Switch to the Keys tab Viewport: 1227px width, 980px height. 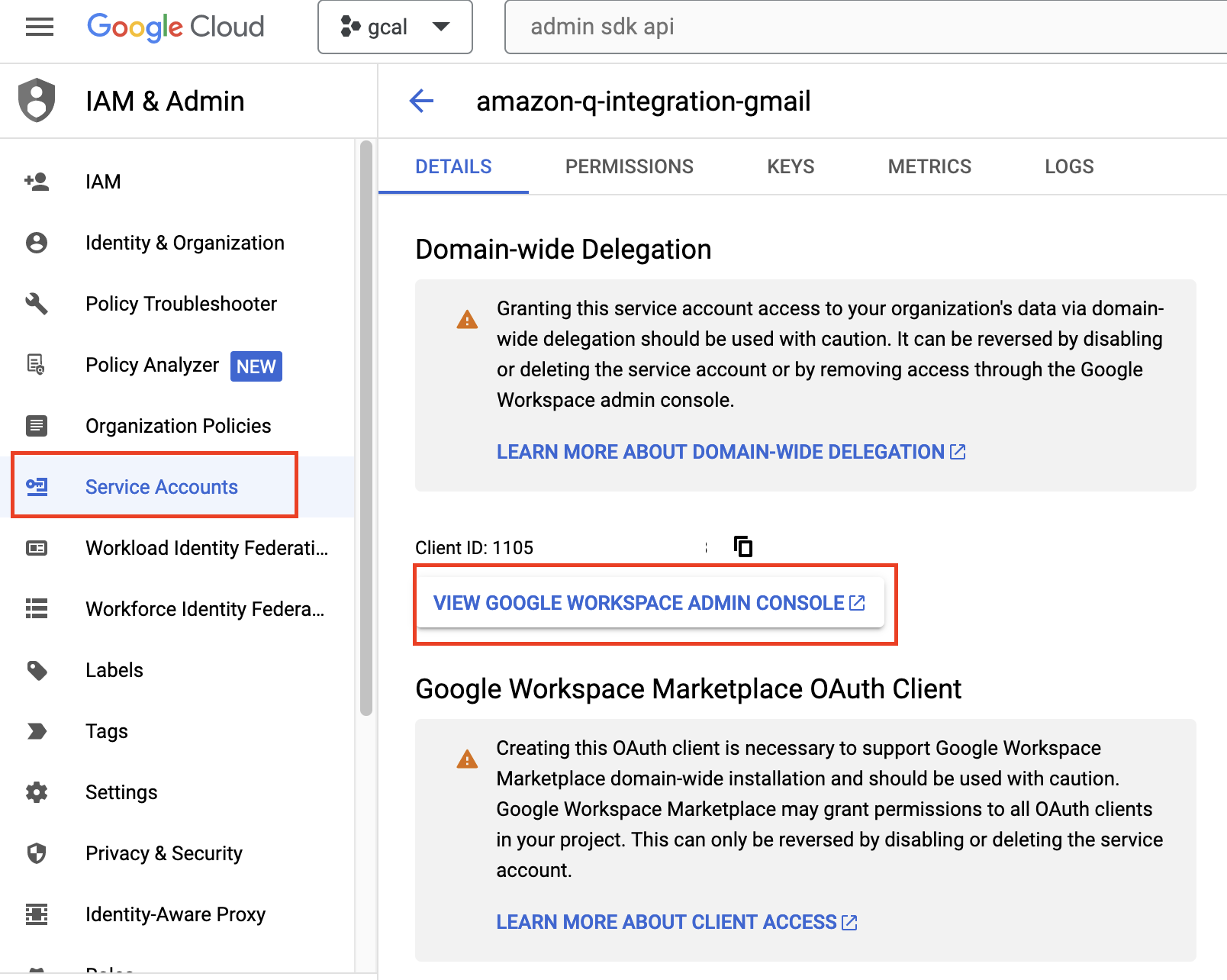tap(791, 166)
